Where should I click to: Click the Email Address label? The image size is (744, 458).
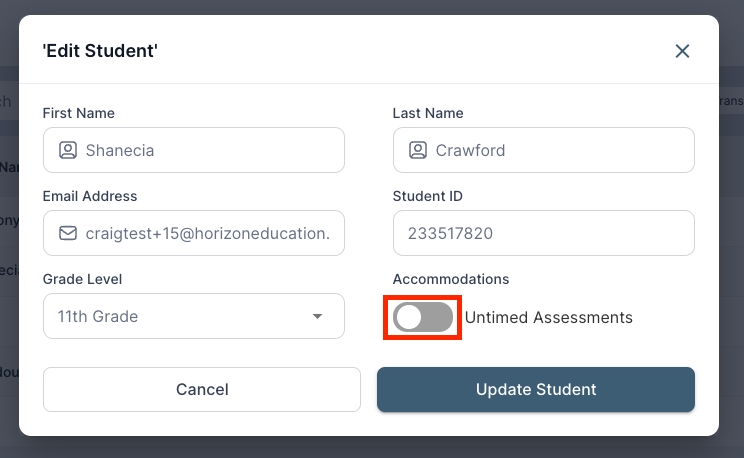(90, 196)
